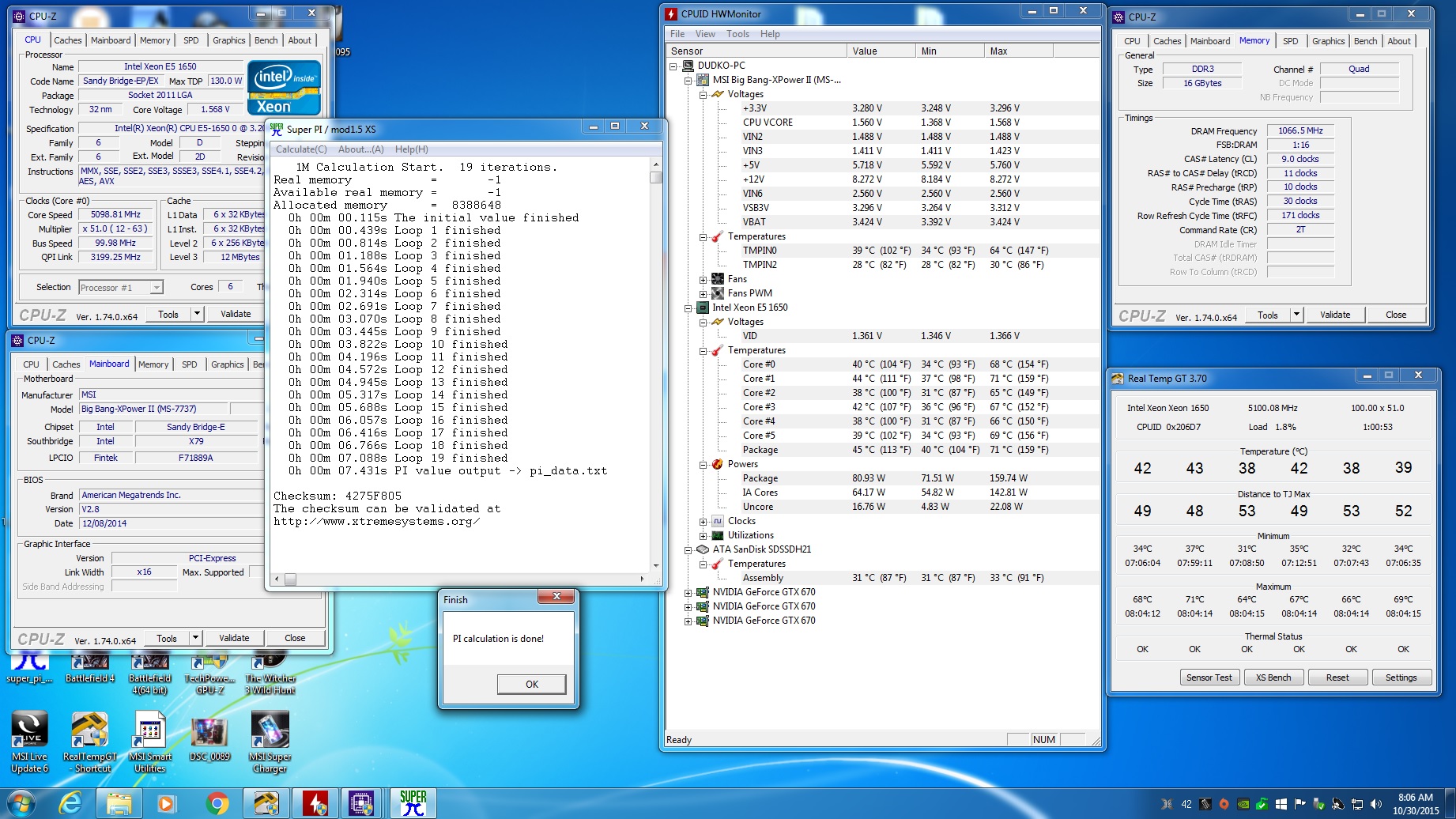Expand the Fans PWM node
This screenshot has width=1456, height=819.
pos(703,293)
